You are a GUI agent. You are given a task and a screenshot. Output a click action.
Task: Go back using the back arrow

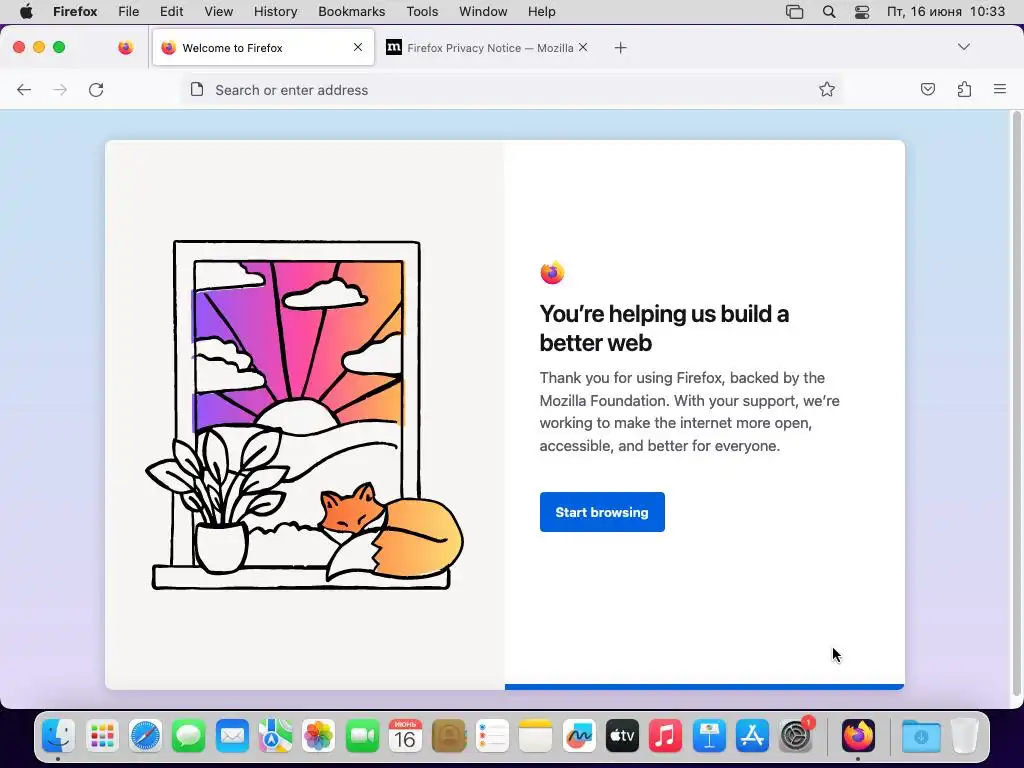point(24,90)
